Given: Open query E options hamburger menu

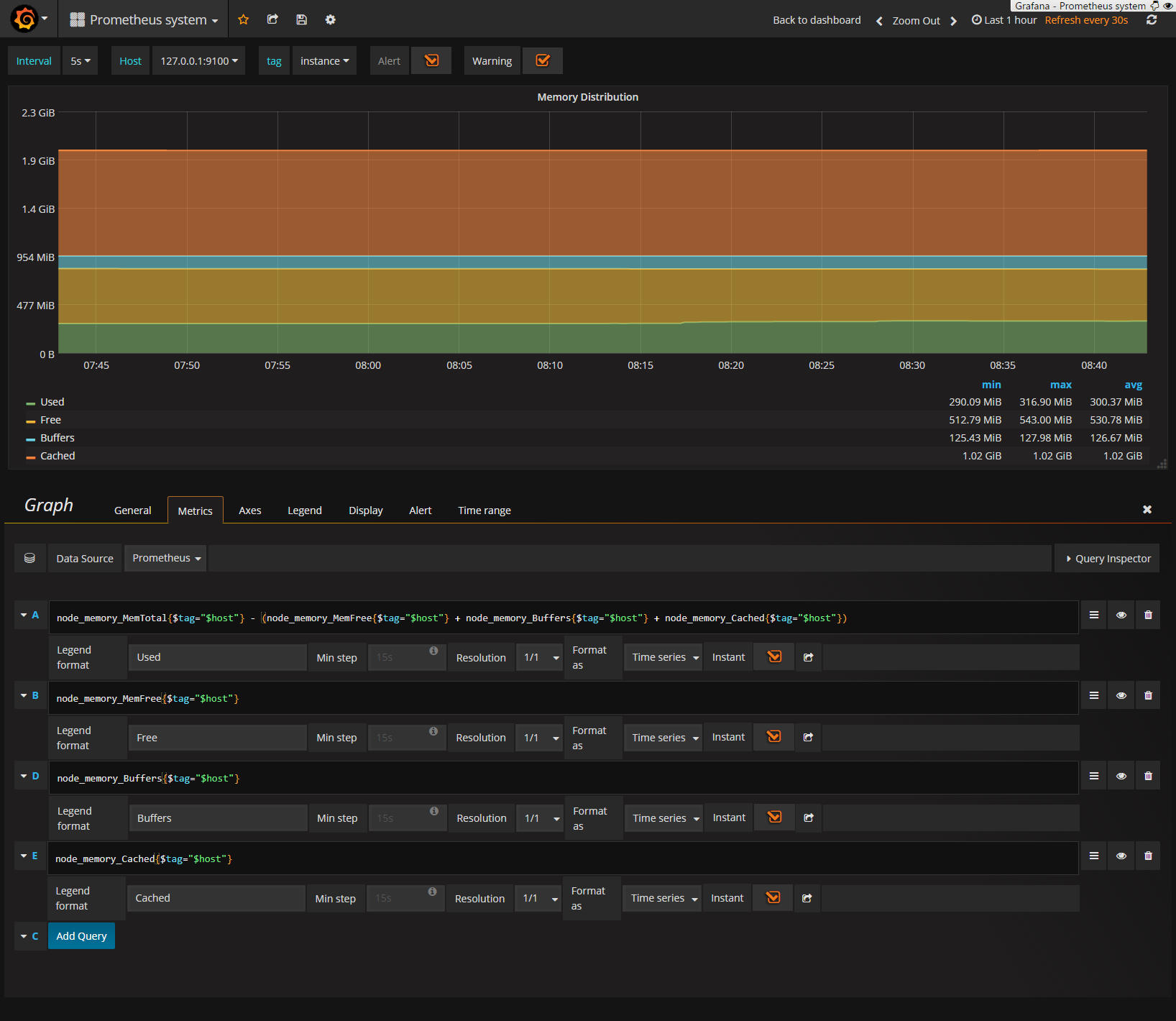Looking at the screenshot, I should [1094, 856].
